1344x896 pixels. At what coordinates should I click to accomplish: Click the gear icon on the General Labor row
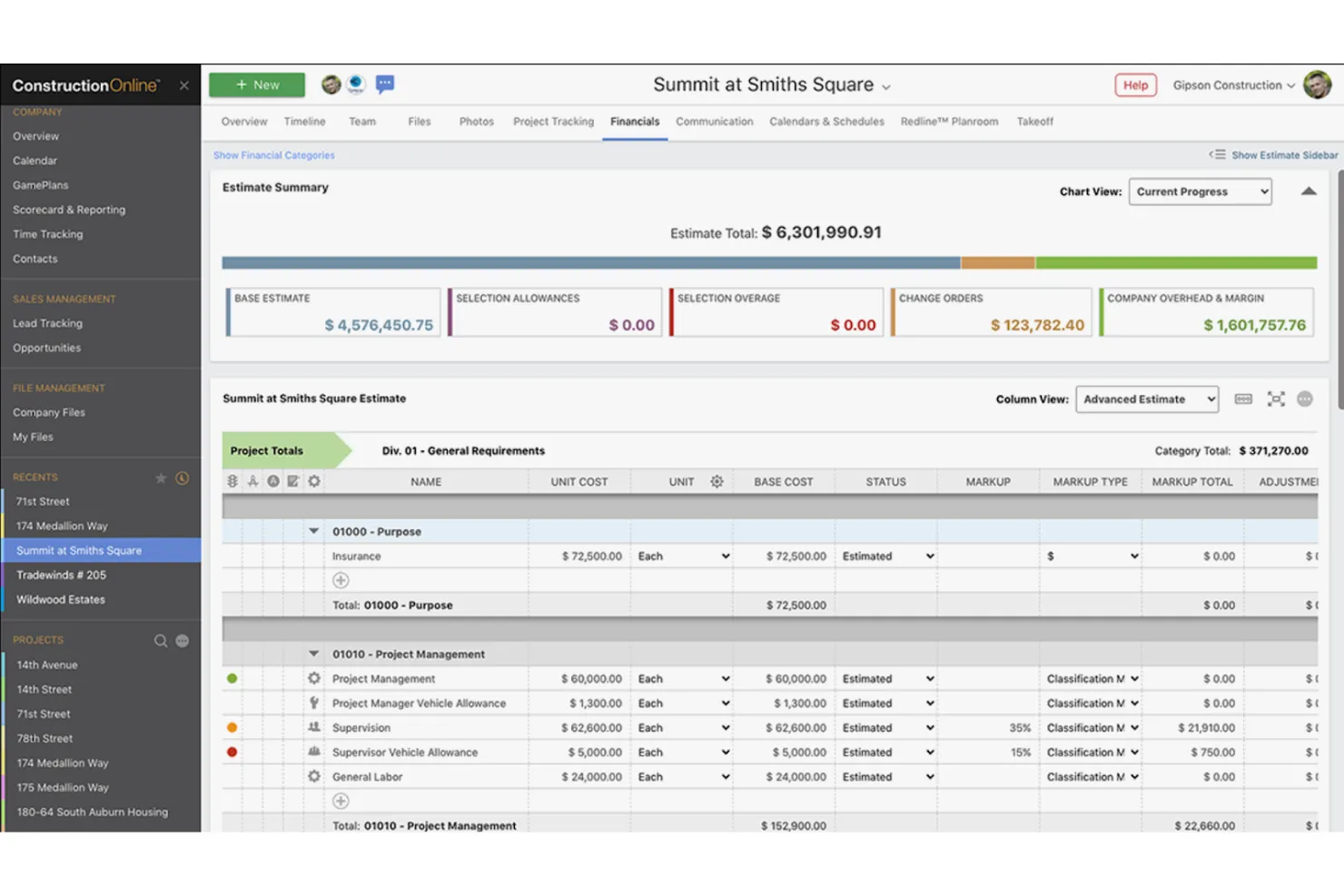pos(313,776)
